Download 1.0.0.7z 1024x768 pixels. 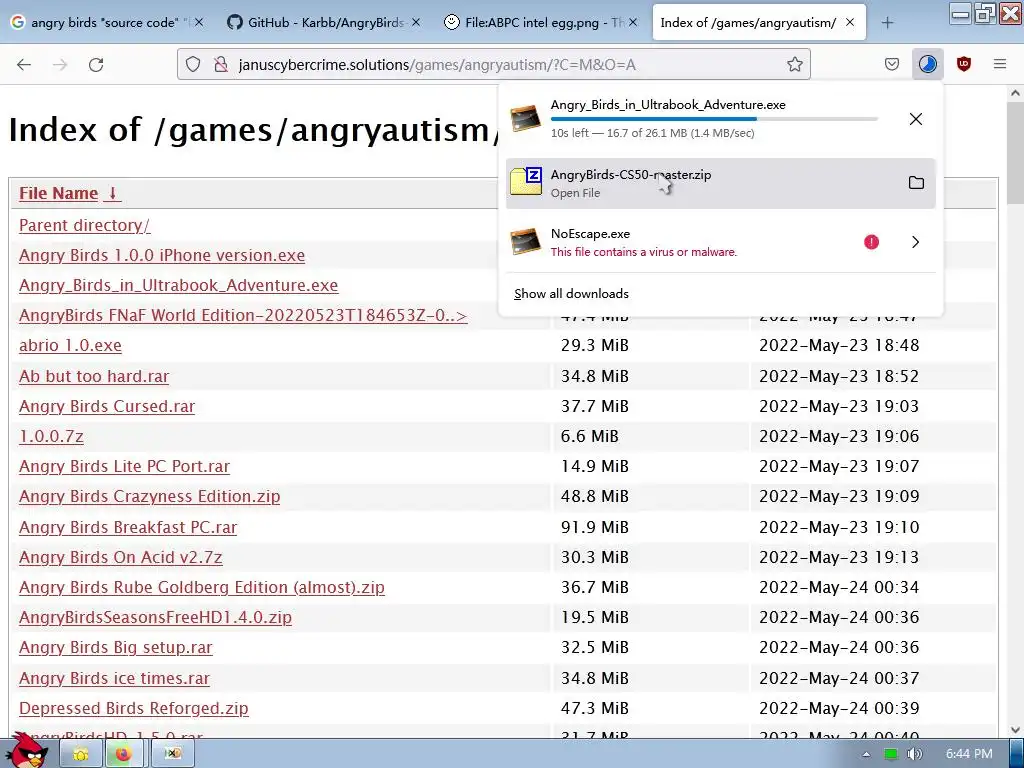point(51,436)
